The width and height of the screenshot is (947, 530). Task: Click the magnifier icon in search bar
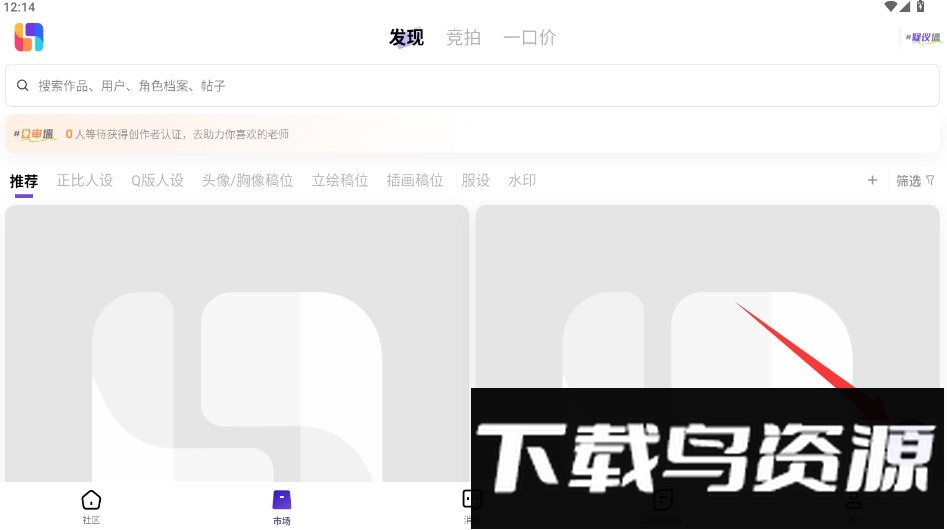(22, 86)
